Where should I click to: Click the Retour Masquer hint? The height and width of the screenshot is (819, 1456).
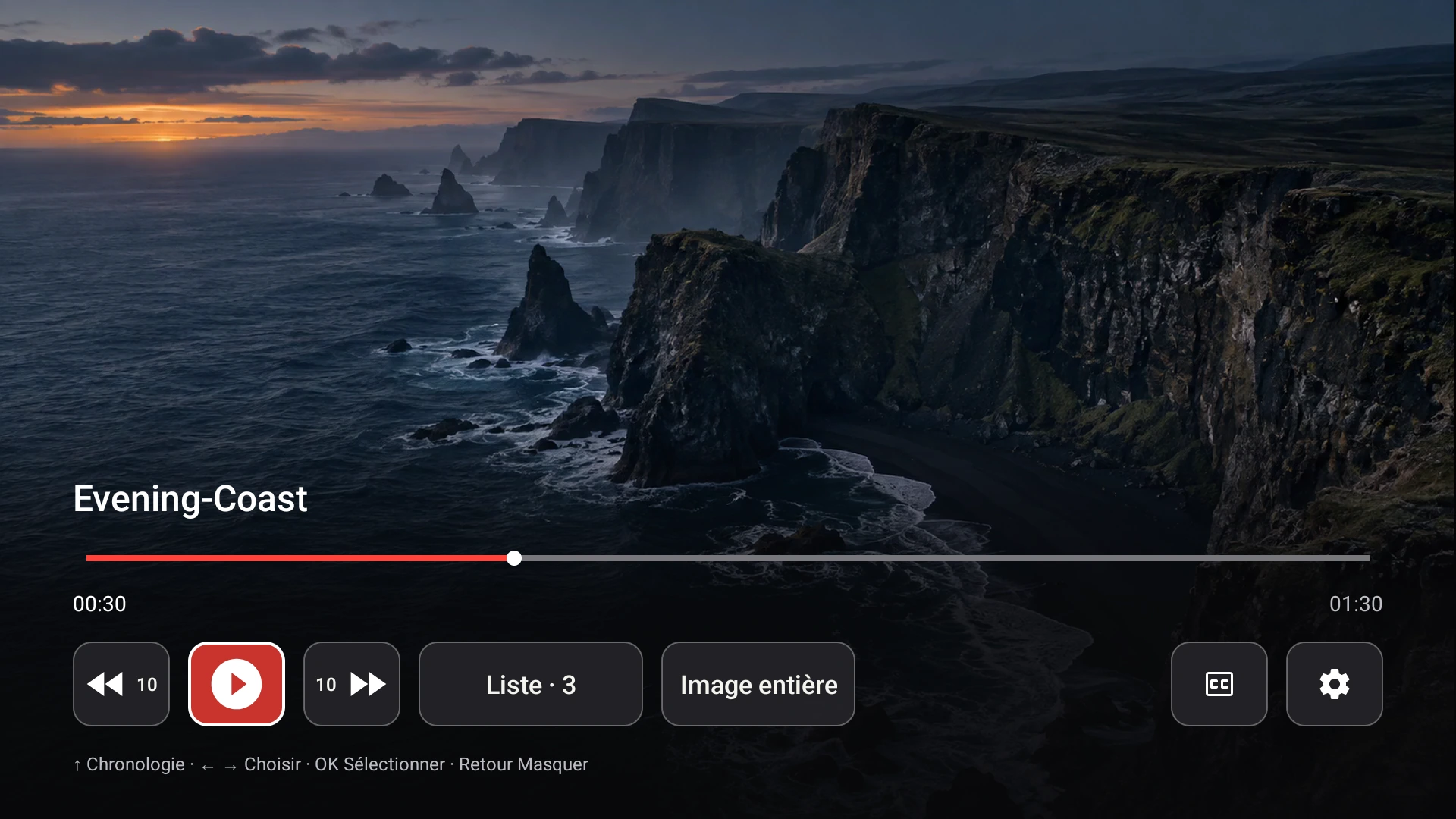pos(523,764)
